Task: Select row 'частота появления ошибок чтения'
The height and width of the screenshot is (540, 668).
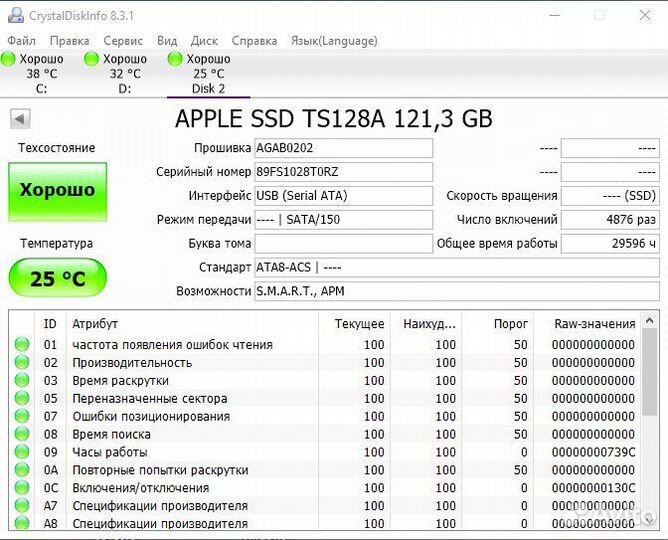Action: pyautogui.click(x=325, y=345)
